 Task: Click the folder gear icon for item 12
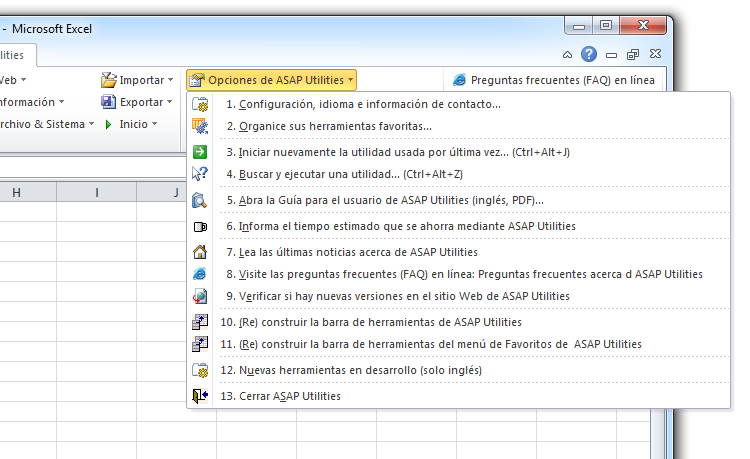tap(200, 370)
